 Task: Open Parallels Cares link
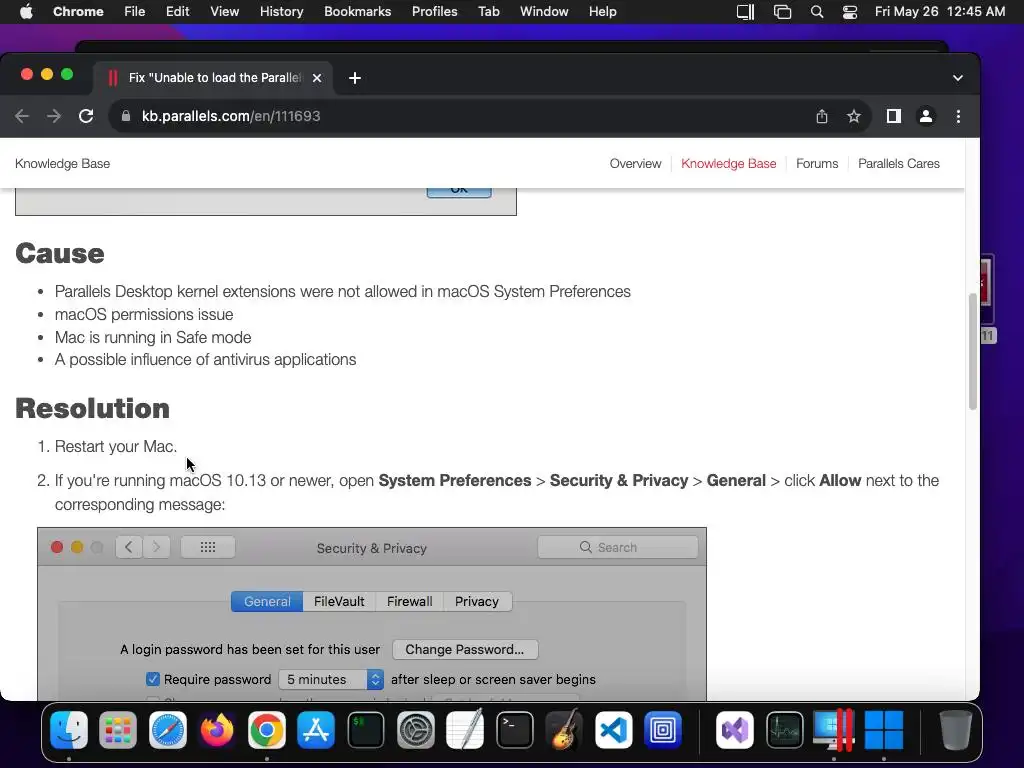pos(899,164)
